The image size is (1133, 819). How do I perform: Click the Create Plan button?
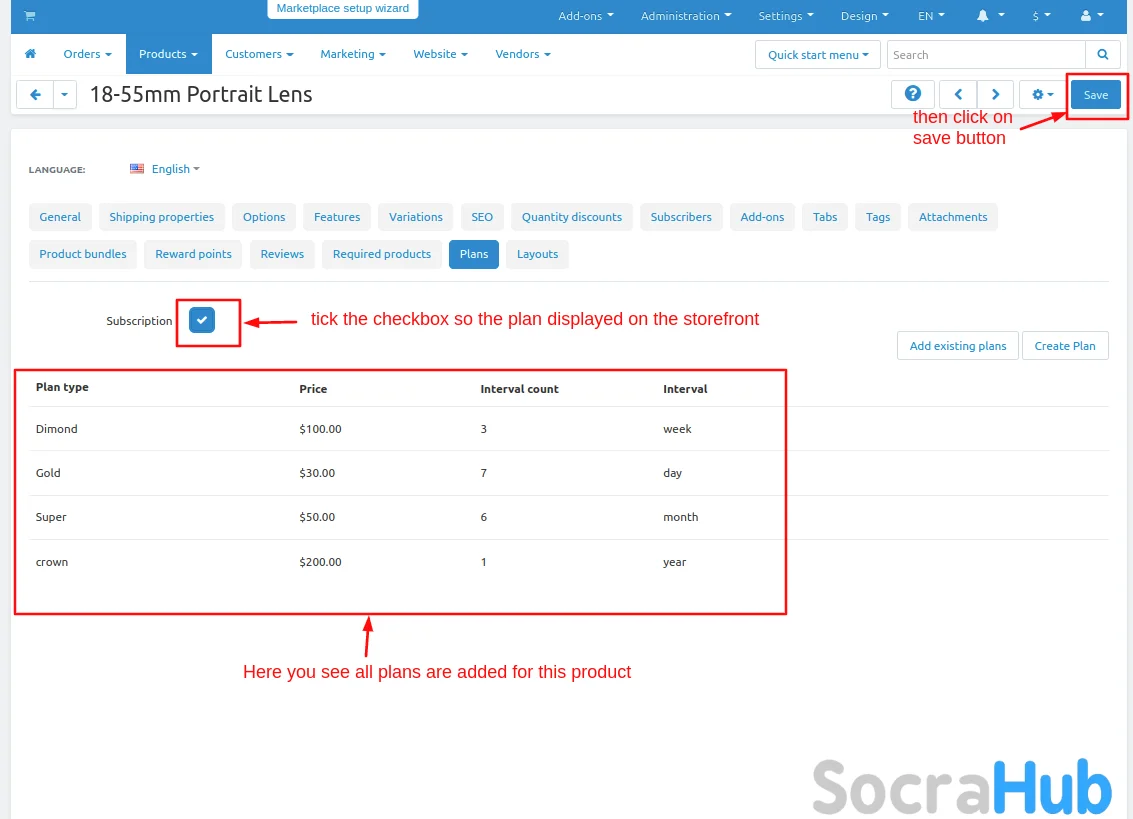(x=1064, y=346)
